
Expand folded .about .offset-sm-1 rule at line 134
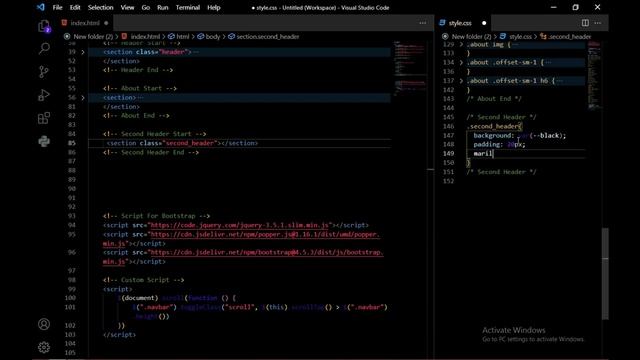pyautogui.click(x=461, y=63)
